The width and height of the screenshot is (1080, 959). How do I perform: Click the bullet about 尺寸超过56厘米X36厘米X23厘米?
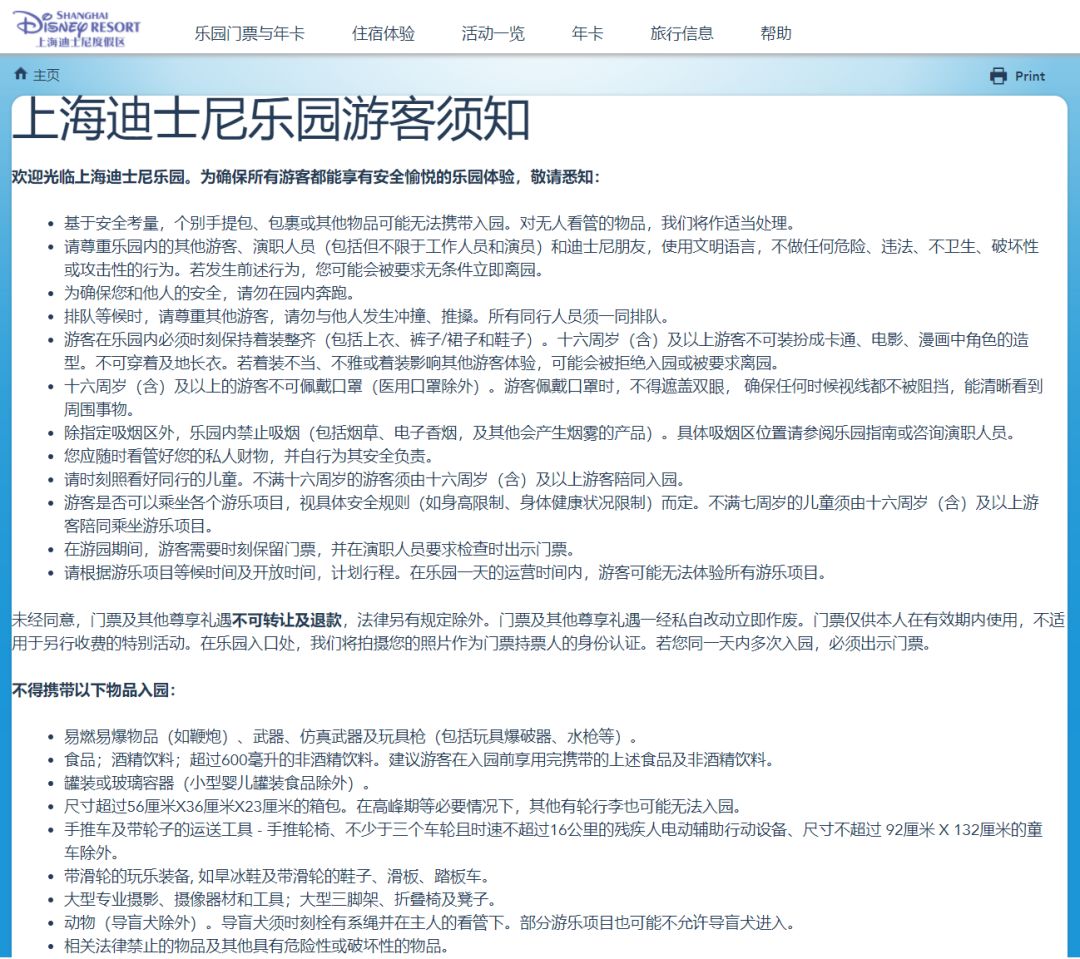click(x=403, y=807)
